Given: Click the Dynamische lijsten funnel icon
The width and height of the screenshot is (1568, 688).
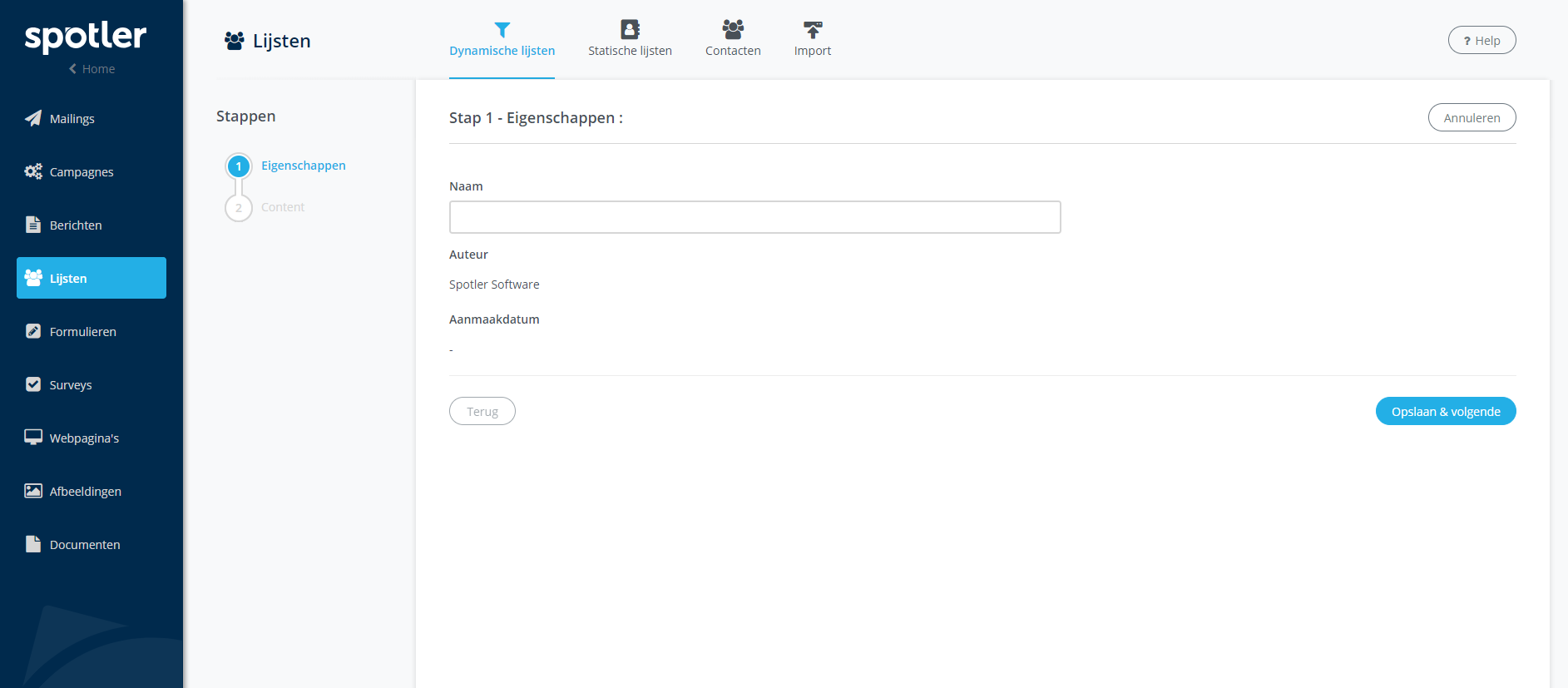Looking at the screenshot, I should [502, 30].
